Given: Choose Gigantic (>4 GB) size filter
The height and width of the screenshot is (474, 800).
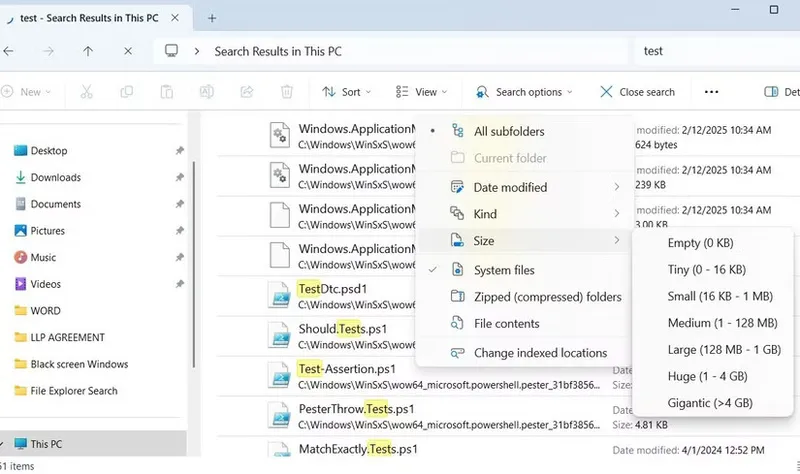Looking at the screenshot, I should (x=712, y=403).
